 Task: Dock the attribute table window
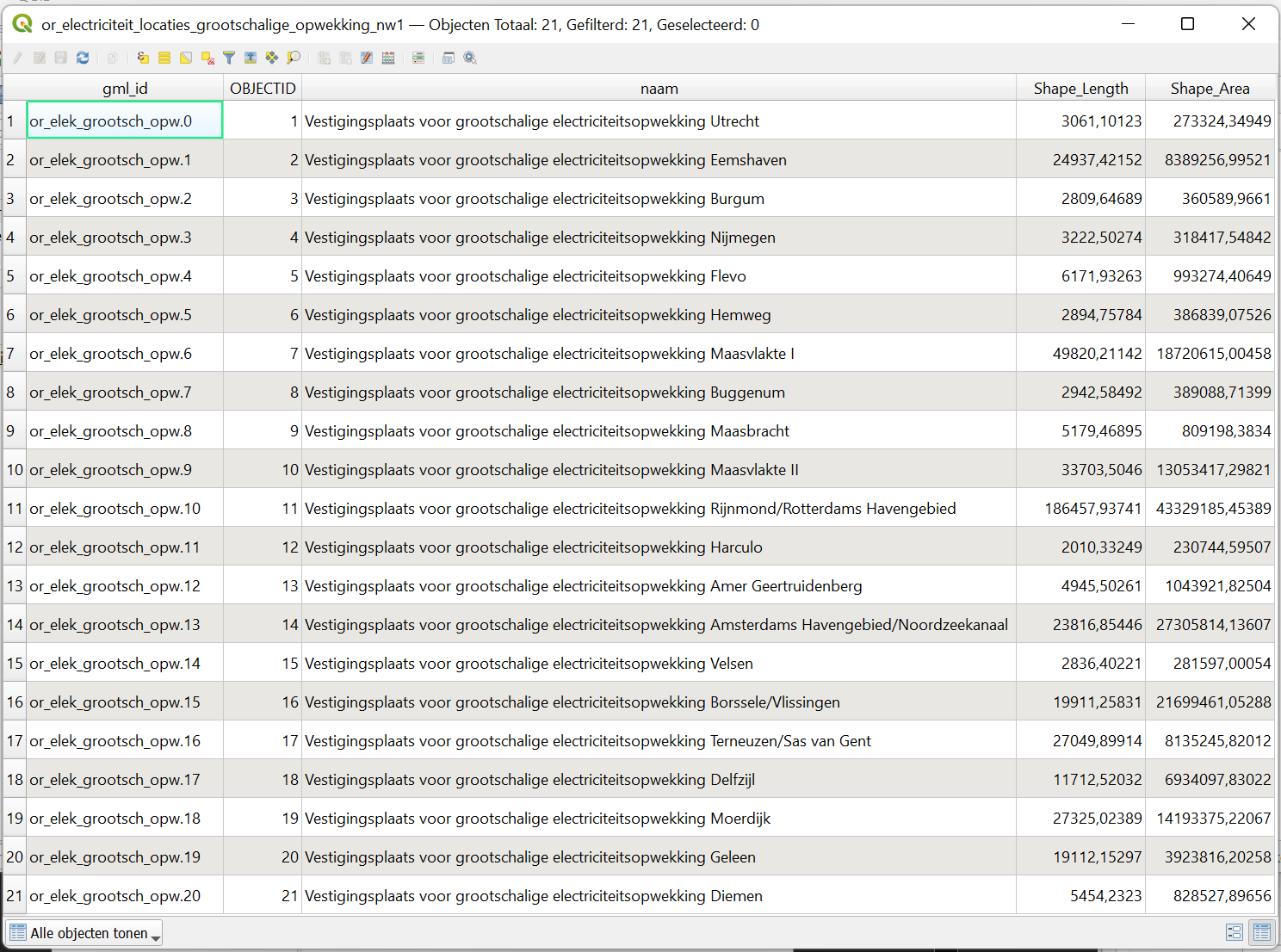(x=449, y=58)
